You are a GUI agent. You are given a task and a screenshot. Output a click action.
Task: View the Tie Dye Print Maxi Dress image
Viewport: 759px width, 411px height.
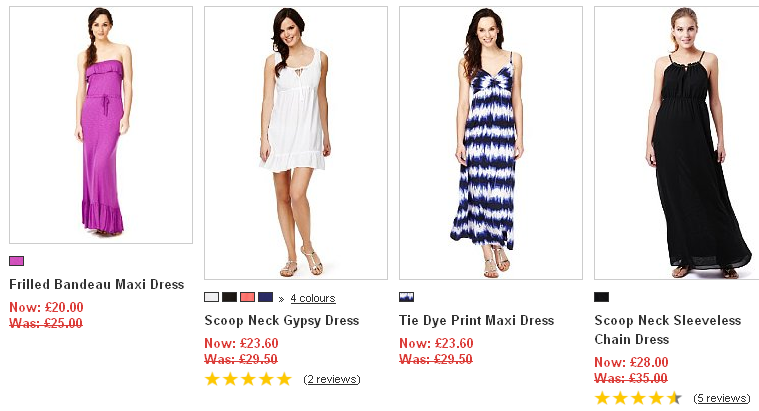coord(490,142)
